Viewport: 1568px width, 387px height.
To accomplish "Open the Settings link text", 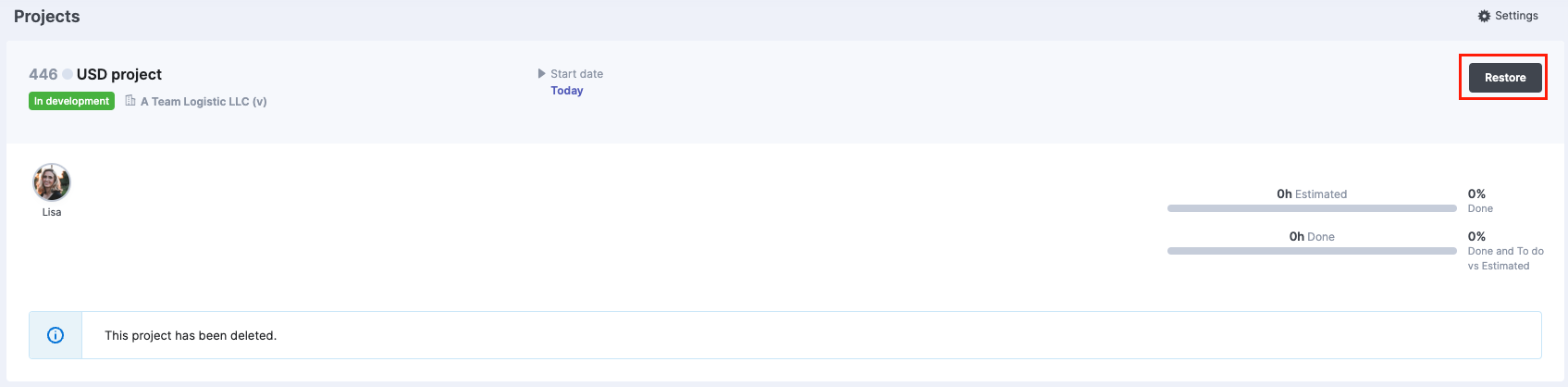I will (x=1516, y=16).
